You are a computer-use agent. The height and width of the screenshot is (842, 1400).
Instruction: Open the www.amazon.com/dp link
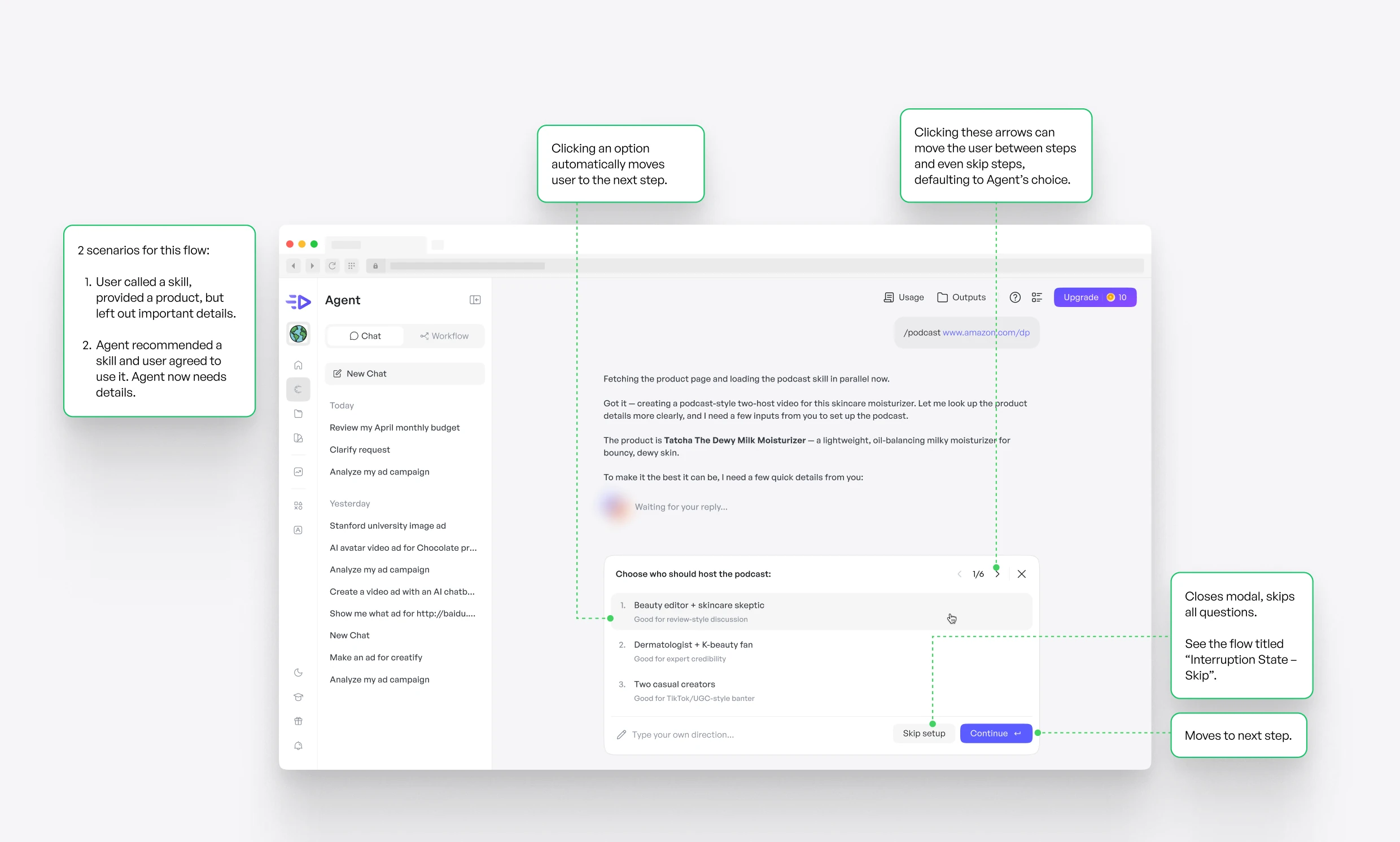(986, 332)
